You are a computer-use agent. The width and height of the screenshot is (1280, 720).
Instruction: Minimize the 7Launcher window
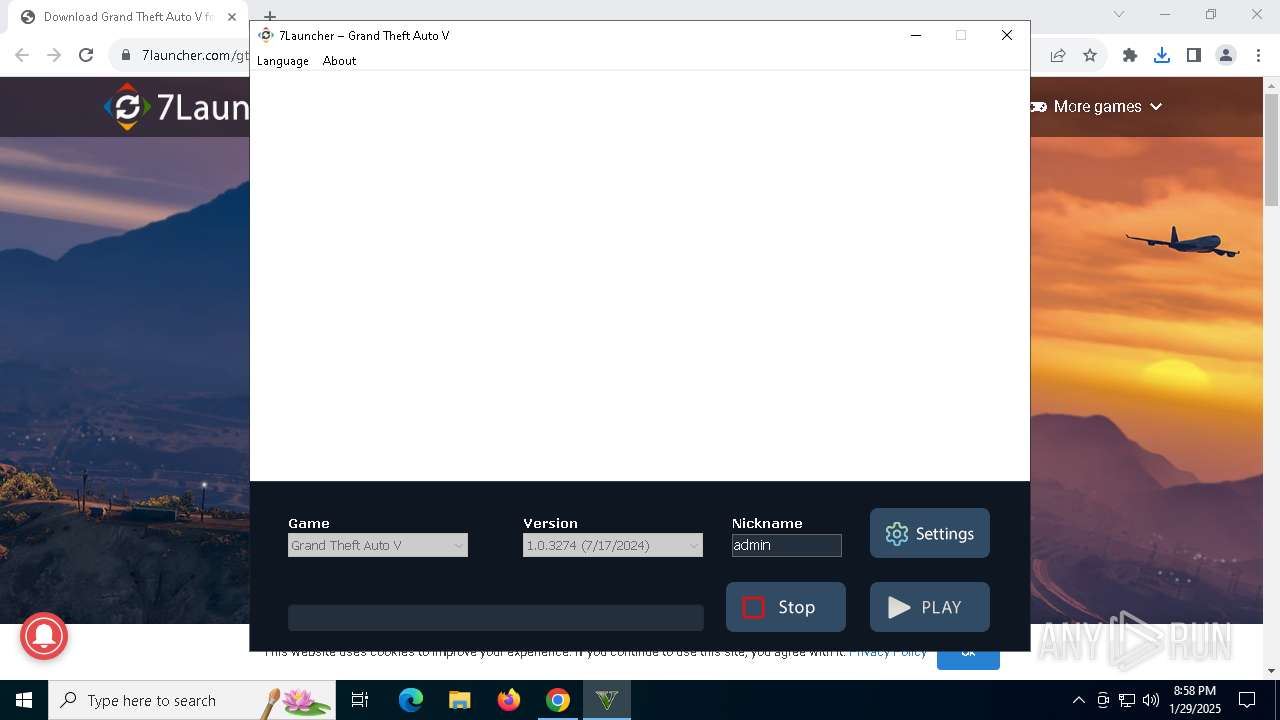click(x=915, y=35)
